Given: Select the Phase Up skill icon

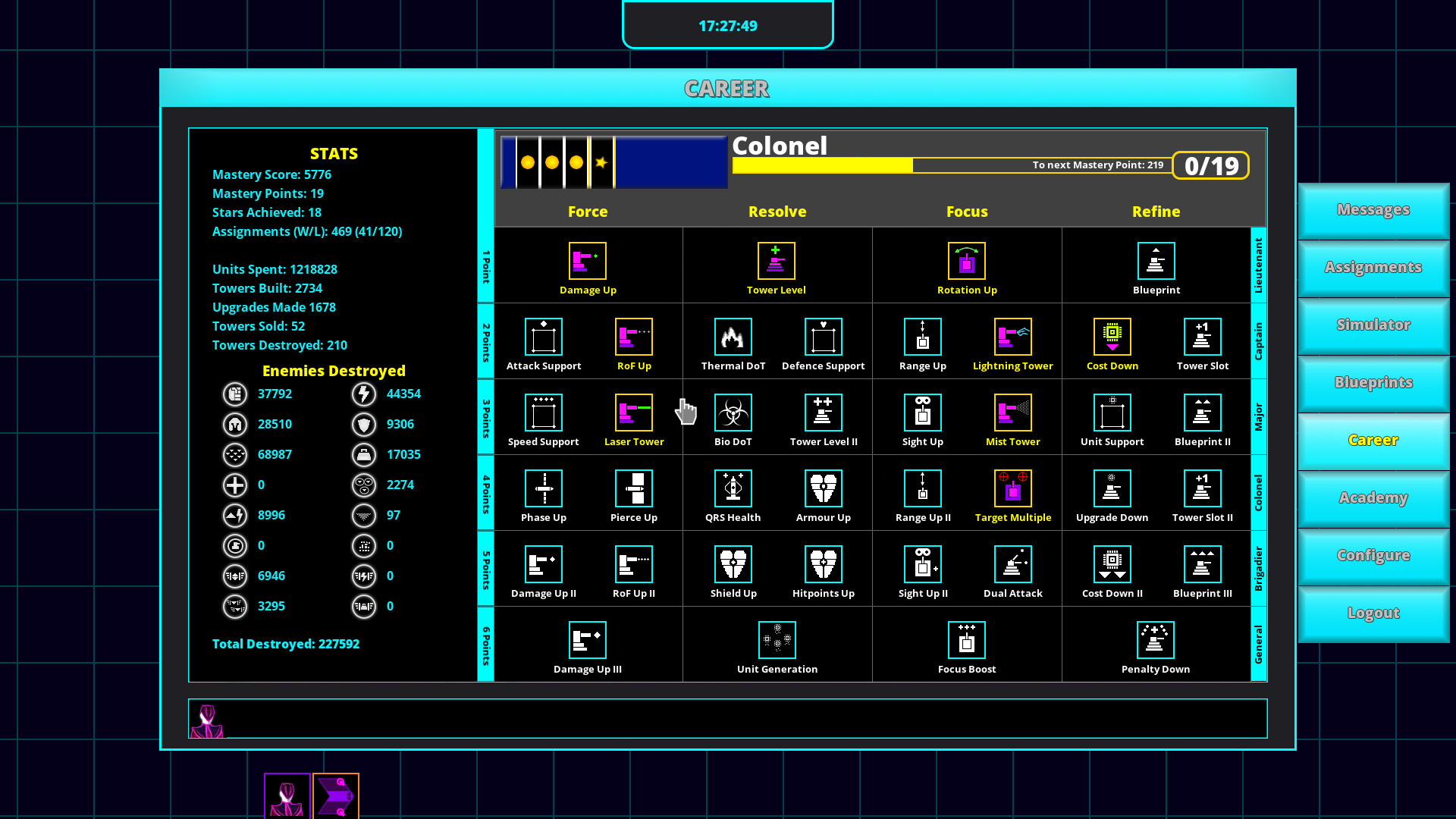Looking at the screenshot, I should click(543, 488).
